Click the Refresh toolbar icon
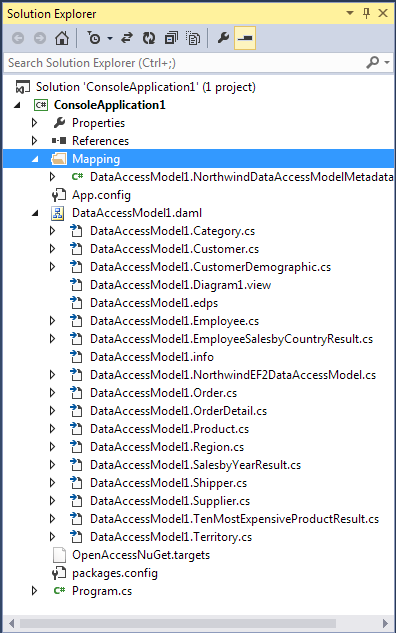 149,38
